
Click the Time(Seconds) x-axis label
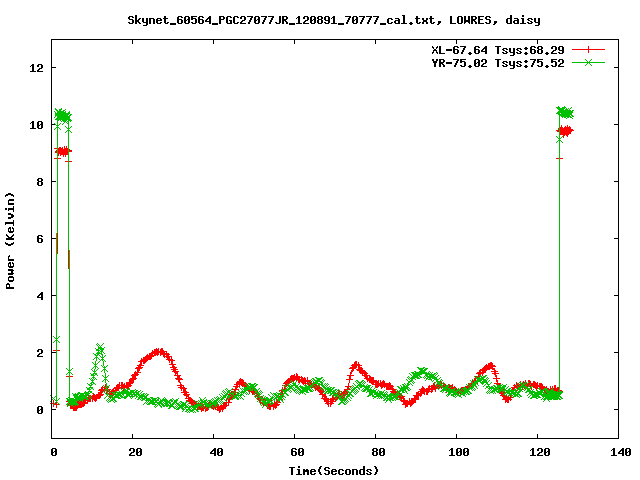click(x=334, y=471)
